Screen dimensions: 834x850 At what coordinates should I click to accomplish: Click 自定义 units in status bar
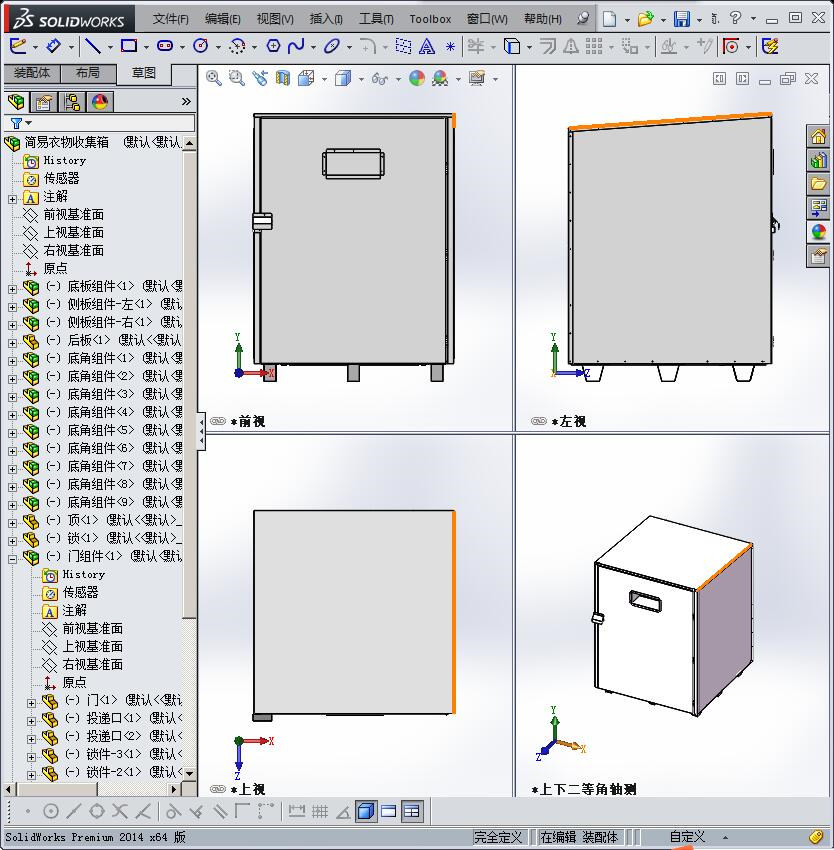point(687,836)
